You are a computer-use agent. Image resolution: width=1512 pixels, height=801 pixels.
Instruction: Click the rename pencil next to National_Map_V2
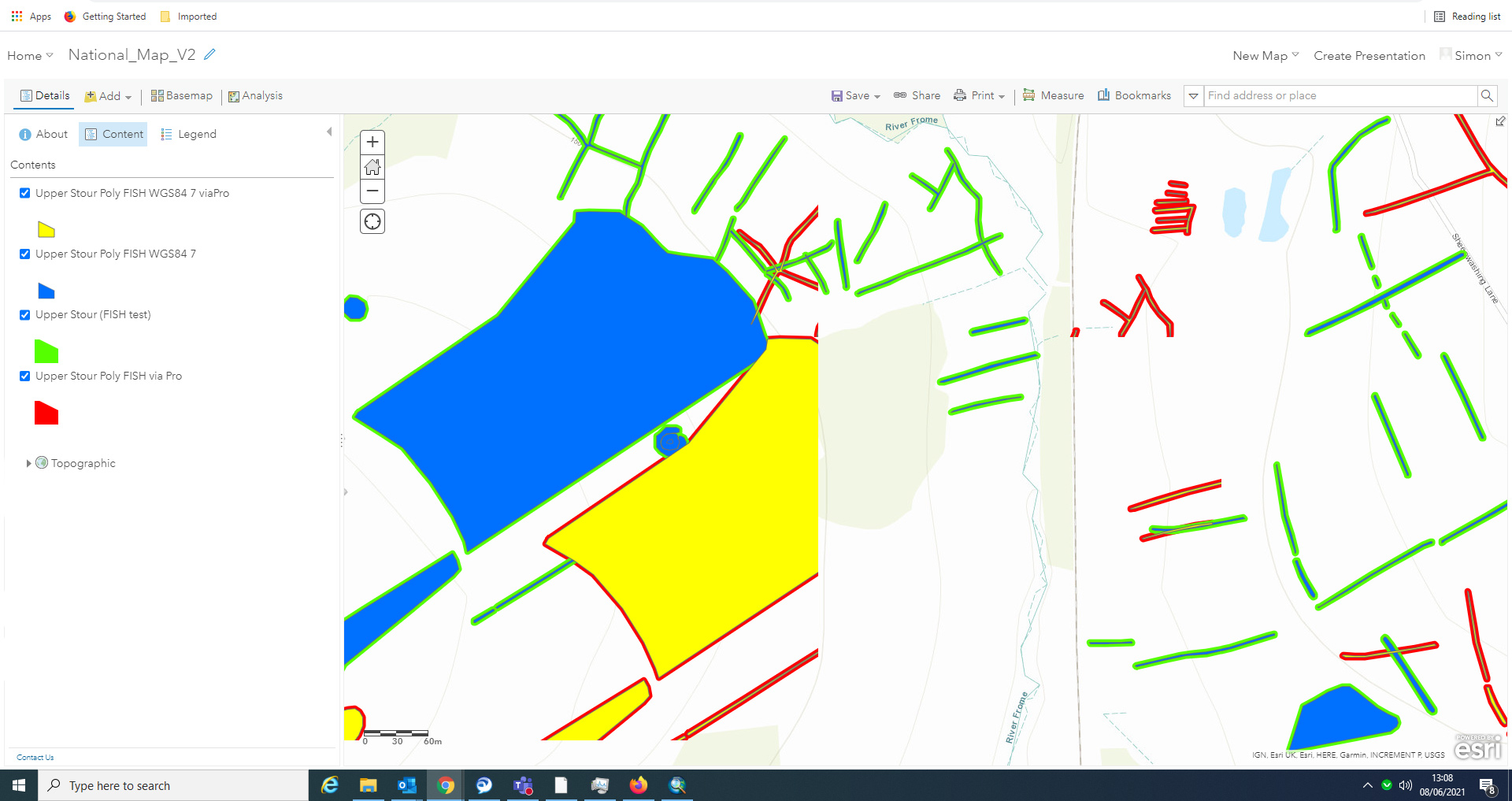(209, 54)
